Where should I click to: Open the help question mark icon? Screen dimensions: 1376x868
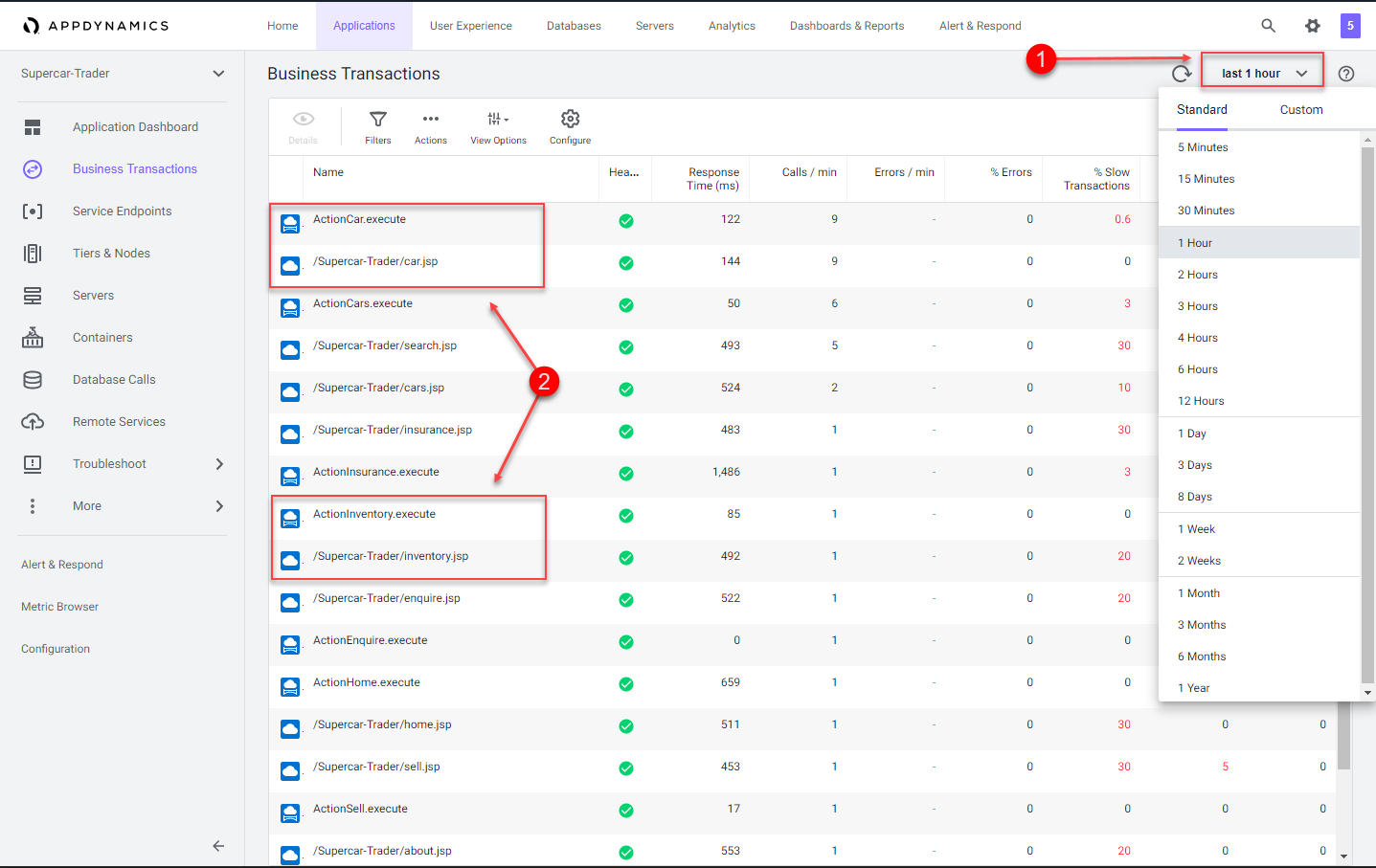point(1346,74)
